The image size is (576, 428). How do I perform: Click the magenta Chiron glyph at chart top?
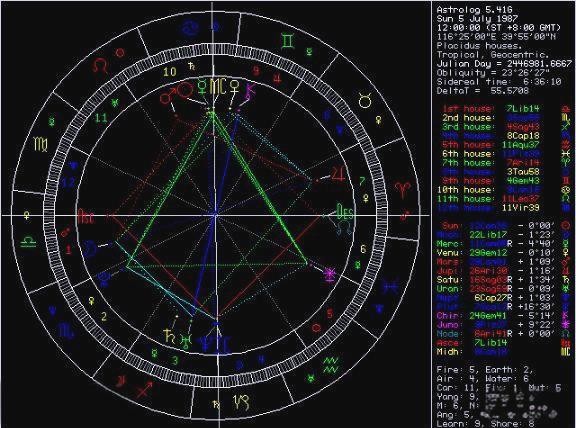point(251,91)
